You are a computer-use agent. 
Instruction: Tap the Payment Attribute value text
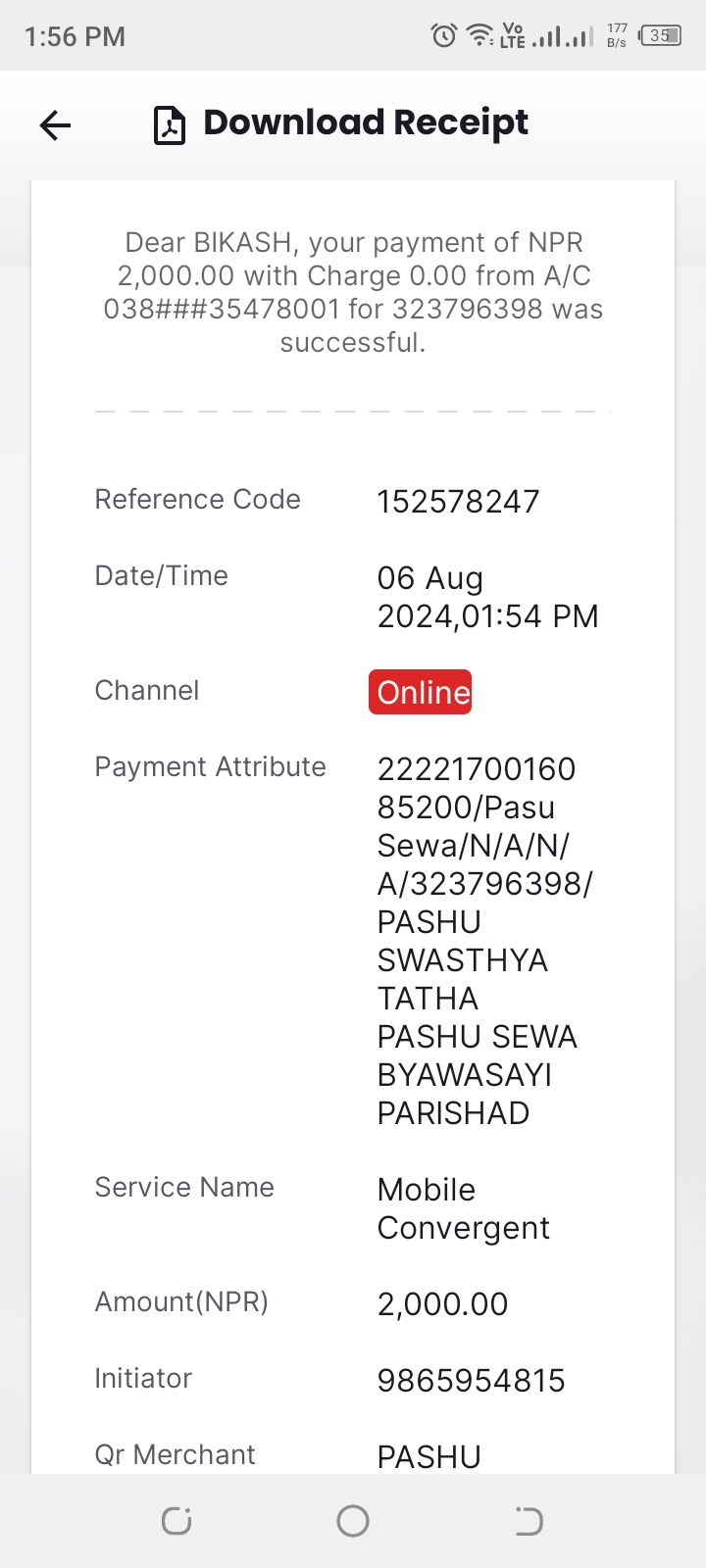pyautogui.click(x=485, y=941)
